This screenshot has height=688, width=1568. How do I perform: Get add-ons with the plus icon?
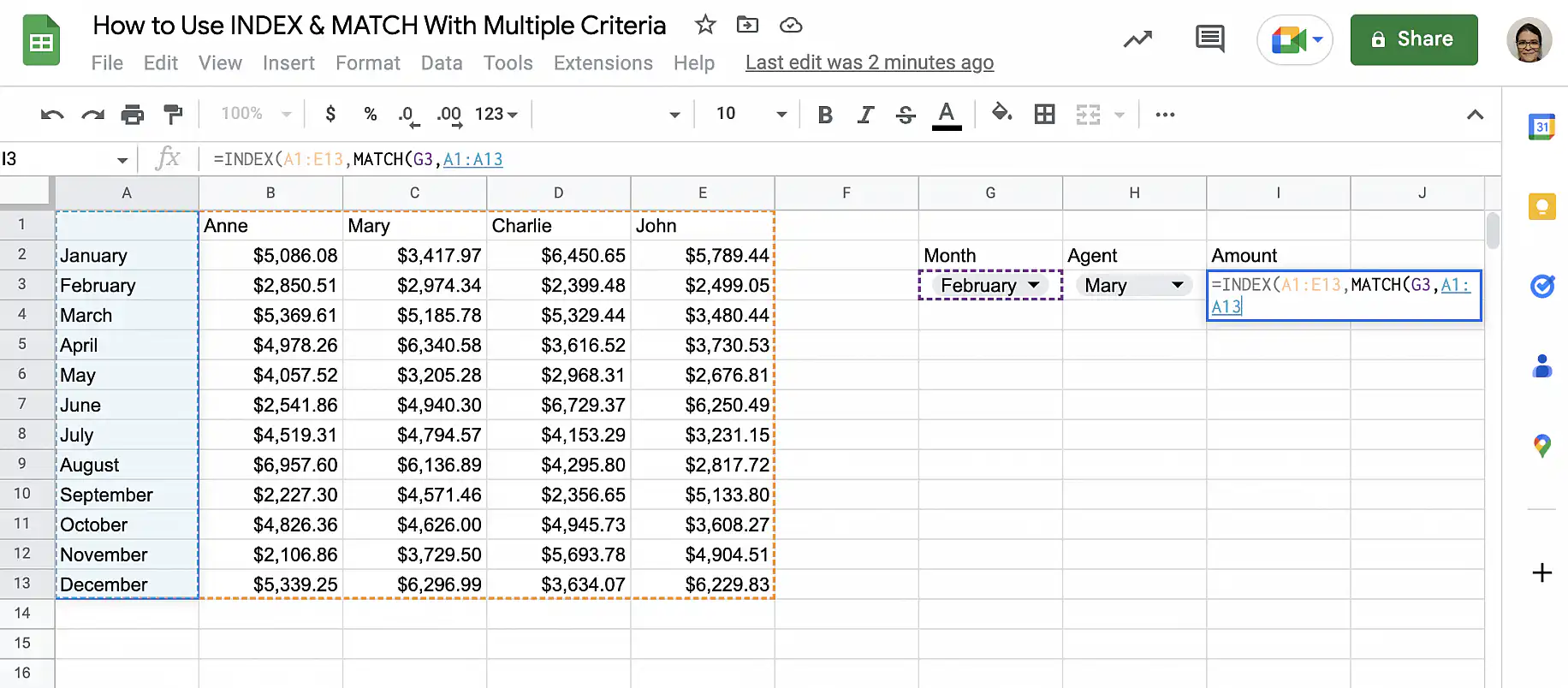pyautogui.click(x=1541, y=572)
